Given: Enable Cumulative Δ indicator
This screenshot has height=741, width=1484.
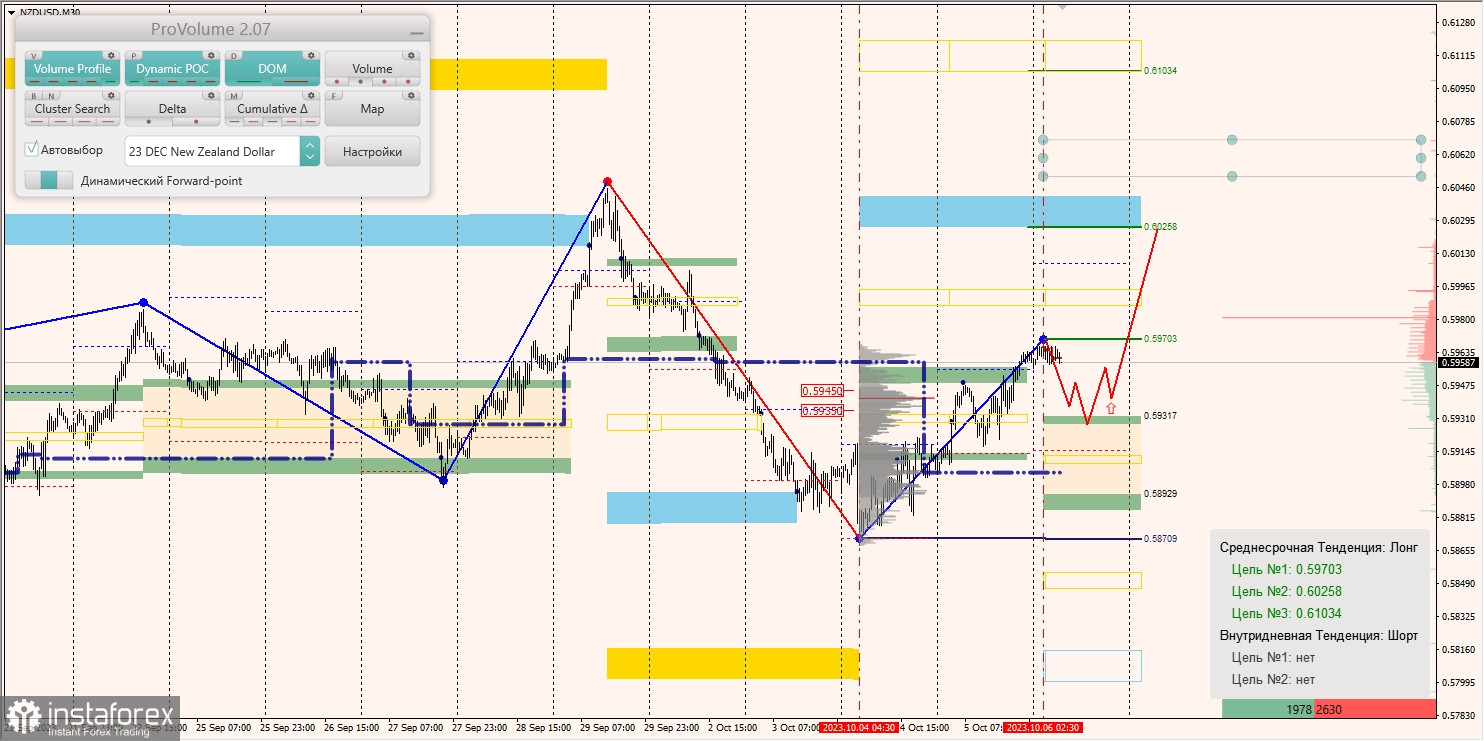Looking at the screenshot, I should (x=272, y=109).
